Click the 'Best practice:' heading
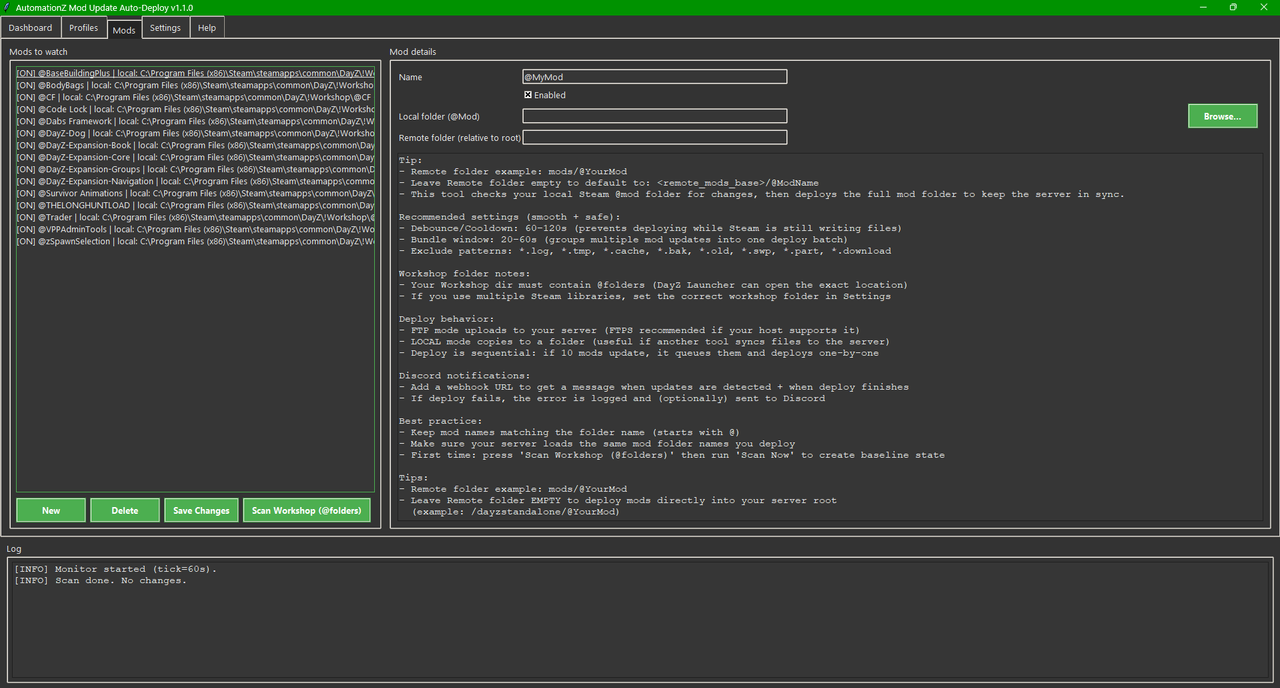The image size is (1280, 688). point(439,421)
